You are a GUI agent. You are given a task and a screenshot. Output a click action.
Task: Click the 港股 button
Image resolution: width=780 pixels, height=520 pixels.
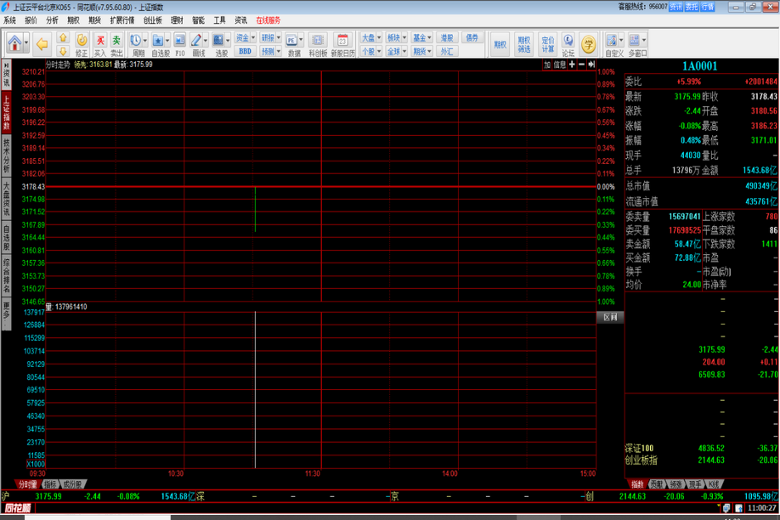(x=447, y=38)
